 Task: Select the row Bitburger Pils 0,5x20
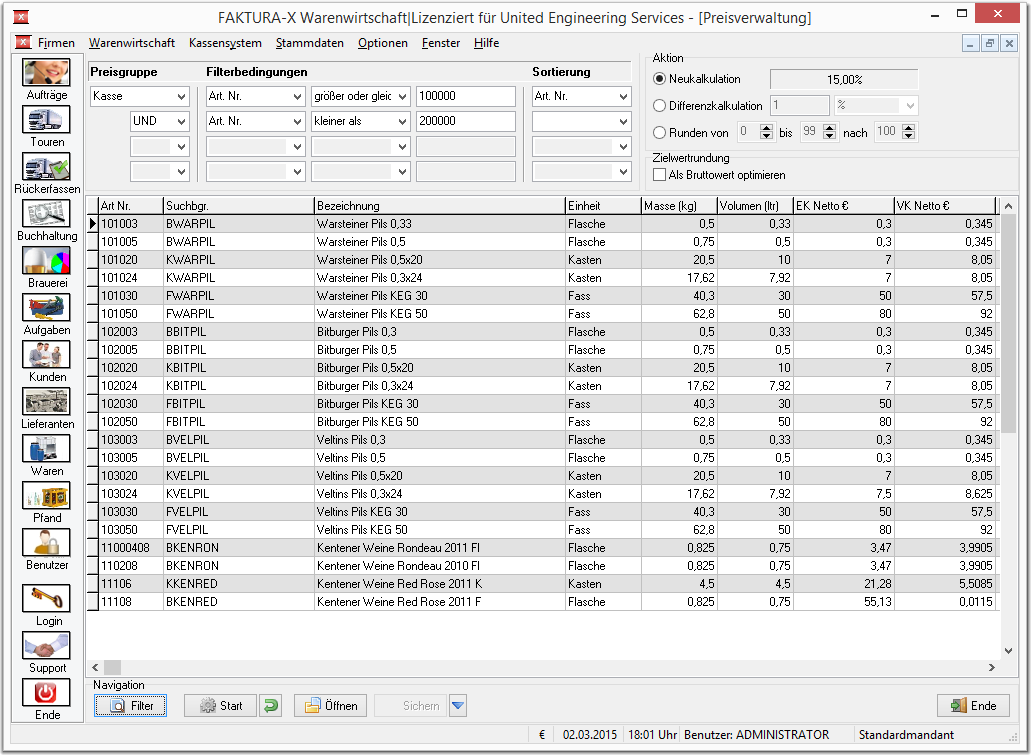coord(543,368)
